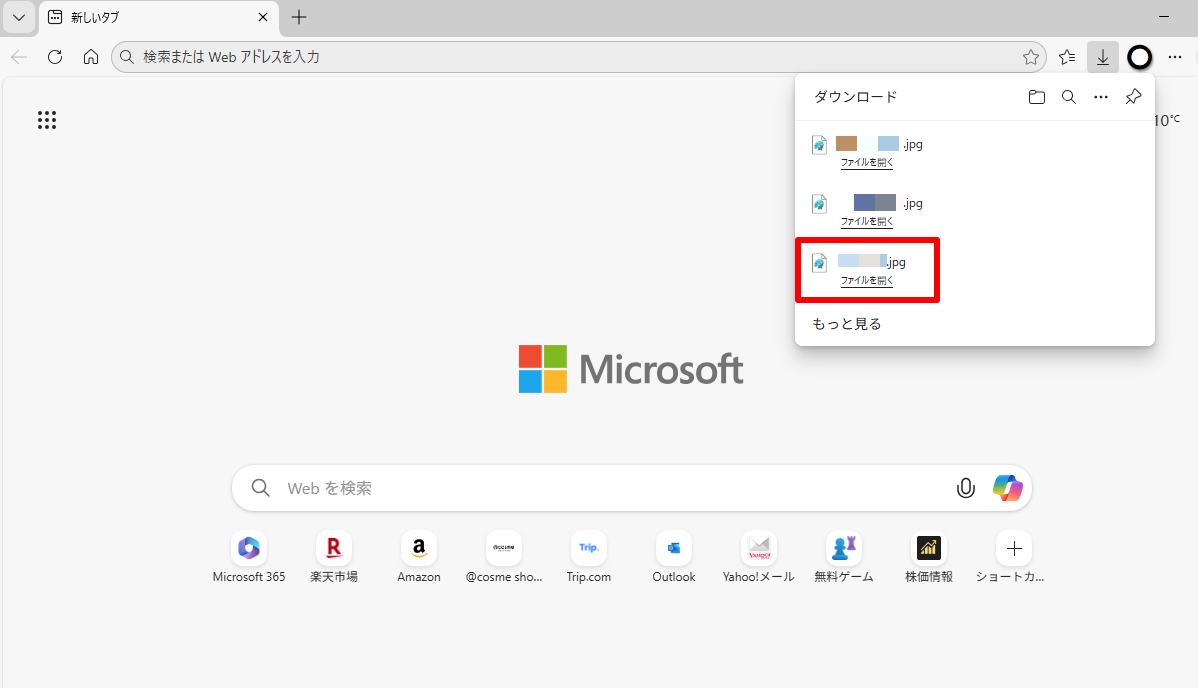The image size is (1198, 688).
Task: Click the Downloads toolbar icon
Action: [1102, 57]
